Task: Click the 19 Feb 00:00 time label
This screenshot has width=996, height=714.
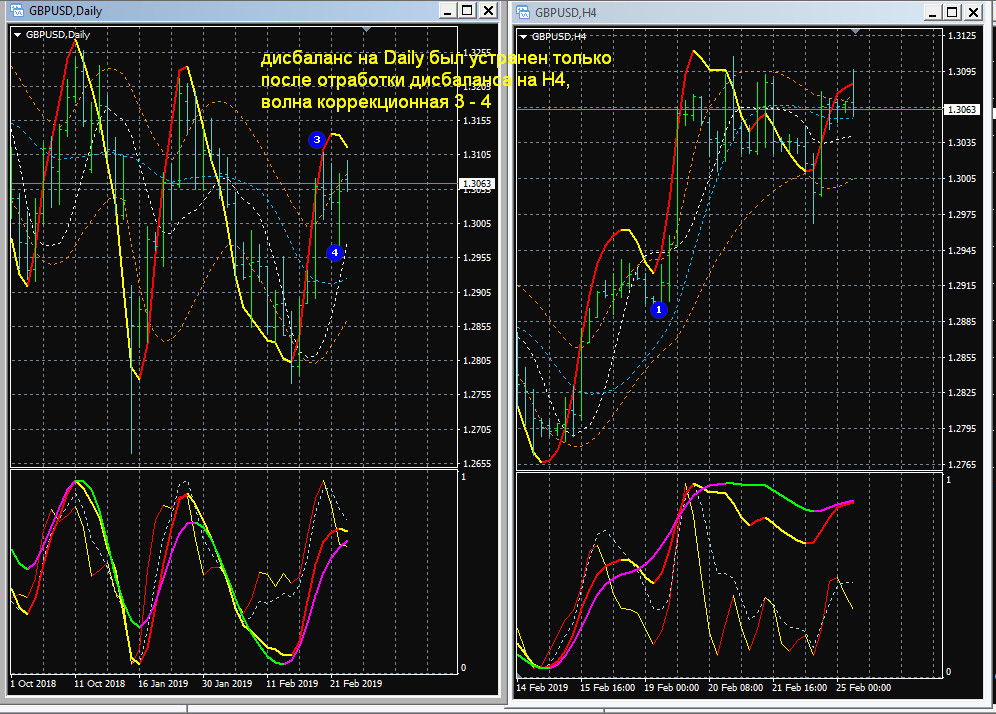Action: 671,687
